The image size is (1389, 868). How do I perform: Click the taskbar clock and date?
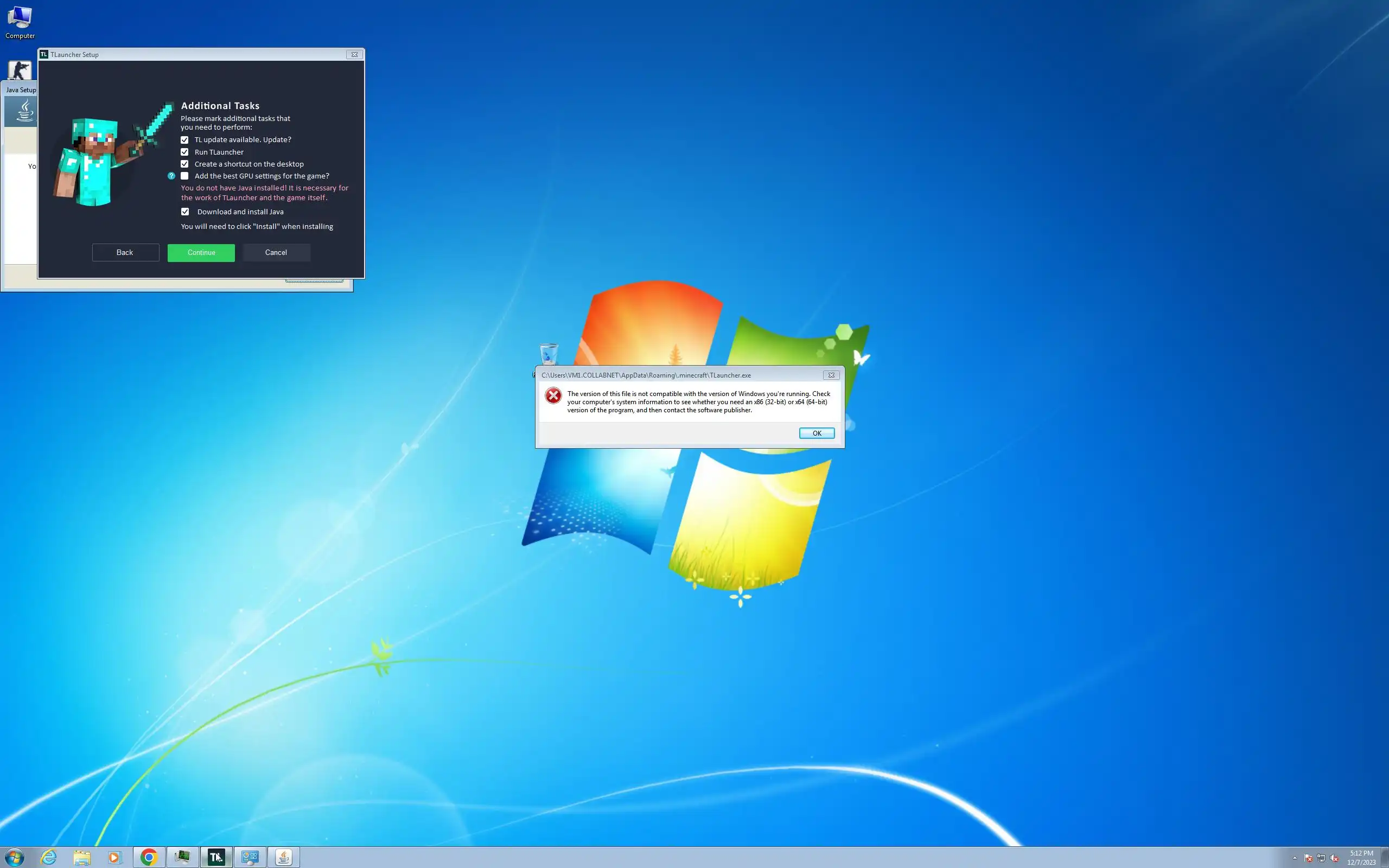(x=1361, y=857)
